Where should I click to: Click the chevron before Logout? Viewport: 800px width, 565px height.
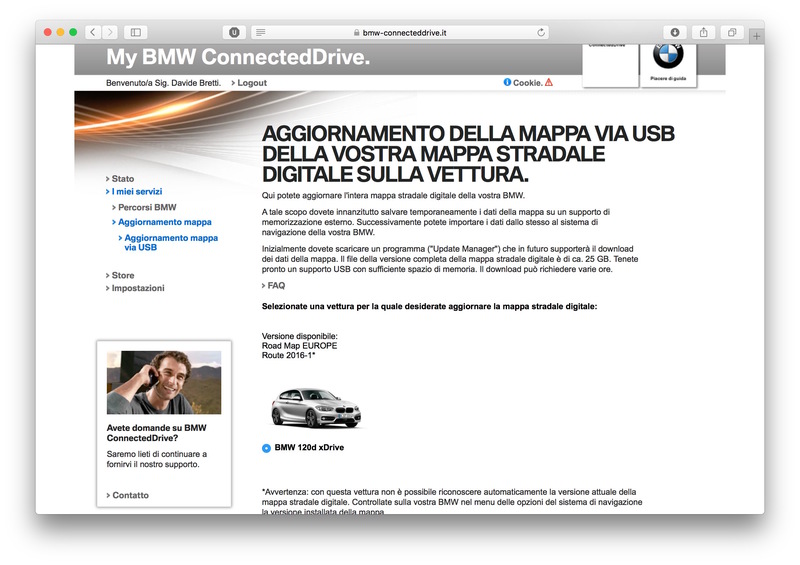(233, 83)
